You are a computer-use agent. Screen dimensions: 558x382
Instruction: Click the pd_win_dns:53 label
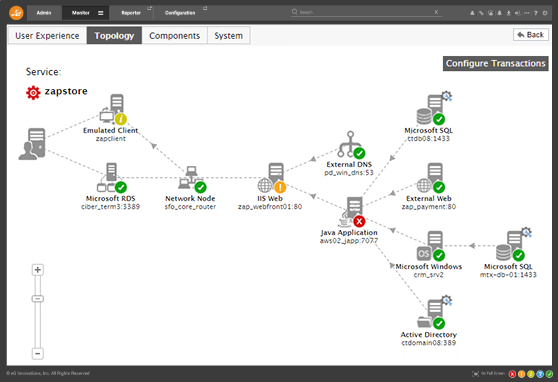pos(349,173)
